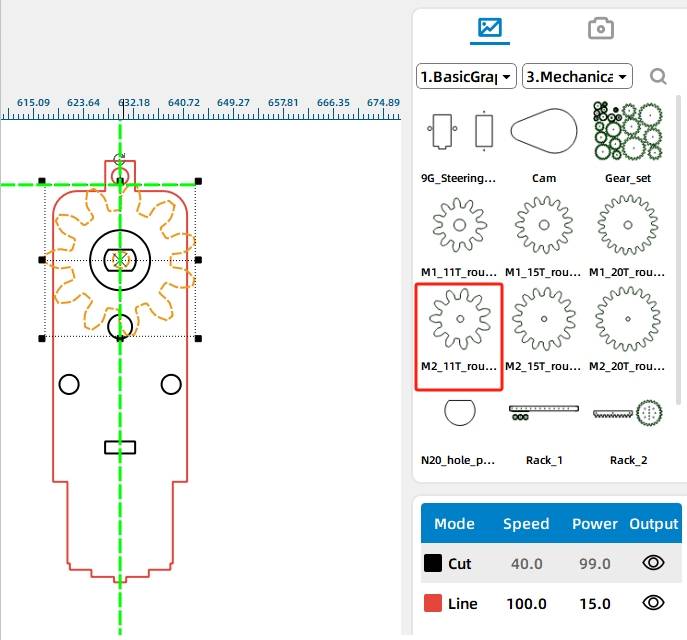This screenshot has height=640, width=687.
Task: Expand the 1.BasicGraphics category dropdown
Action: coord(466,76)
